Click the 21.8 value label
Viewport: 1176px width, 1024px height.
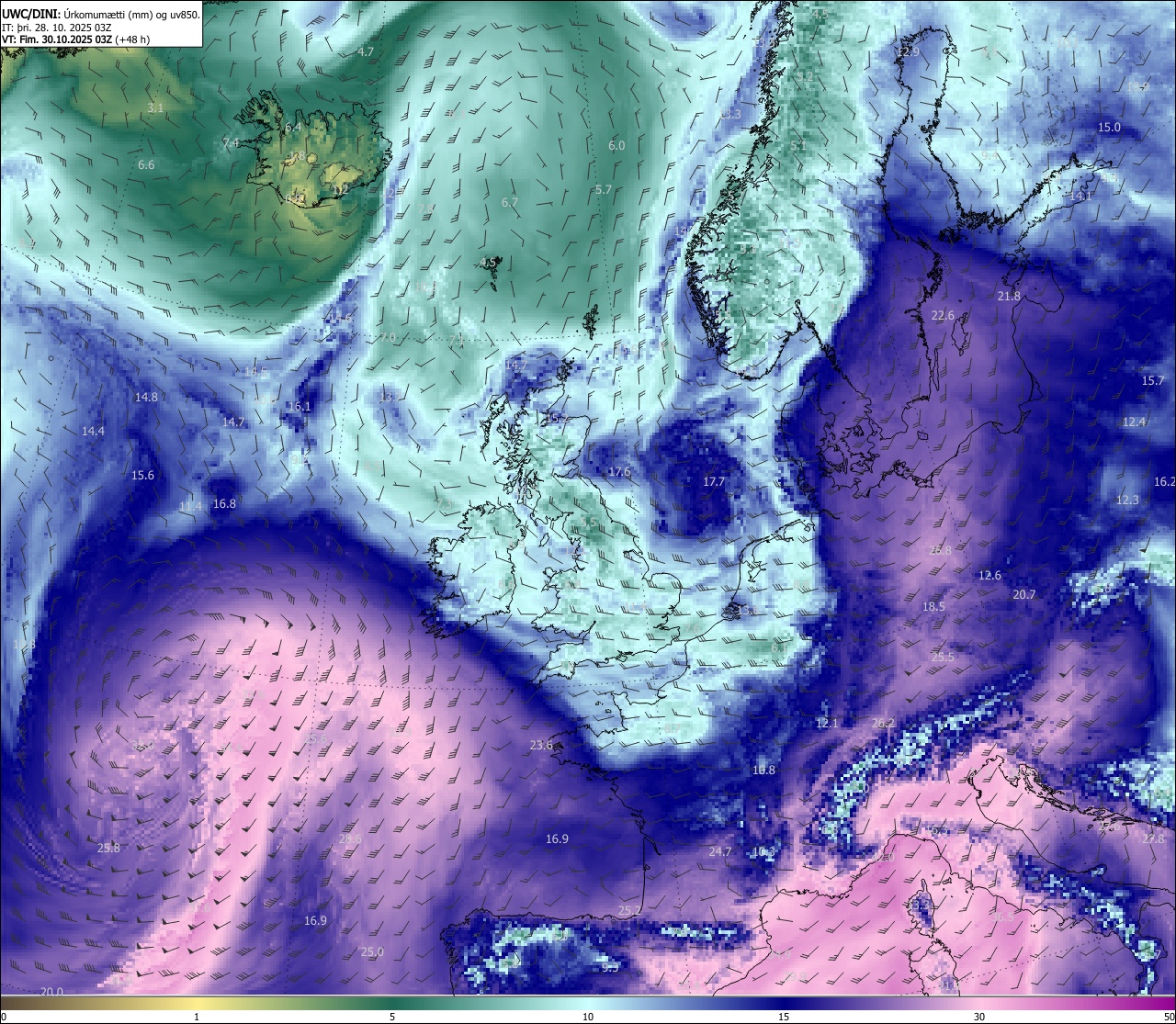1009,297
